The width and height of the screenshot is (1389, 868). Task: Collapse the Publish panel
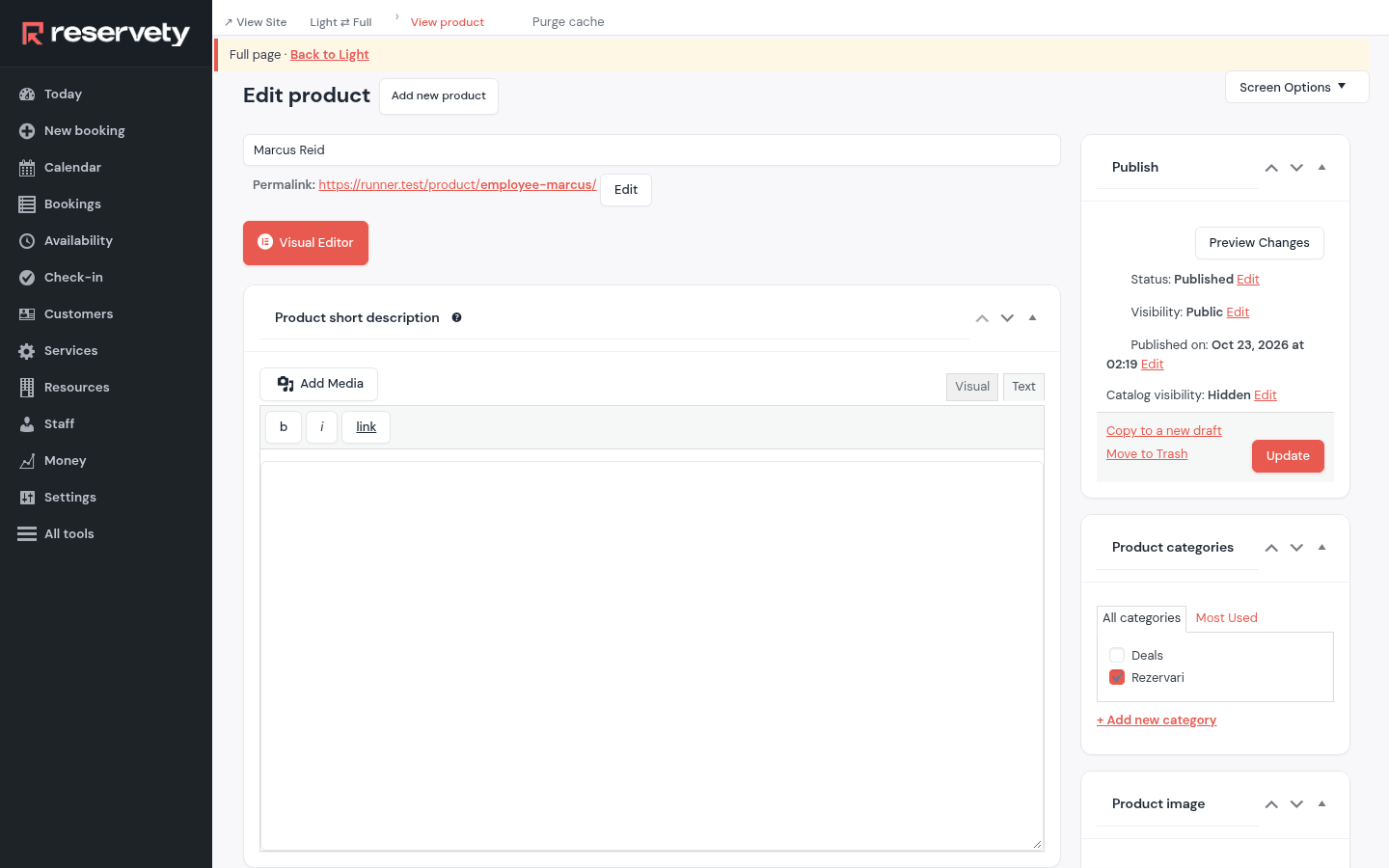(x=1321, y=168)
